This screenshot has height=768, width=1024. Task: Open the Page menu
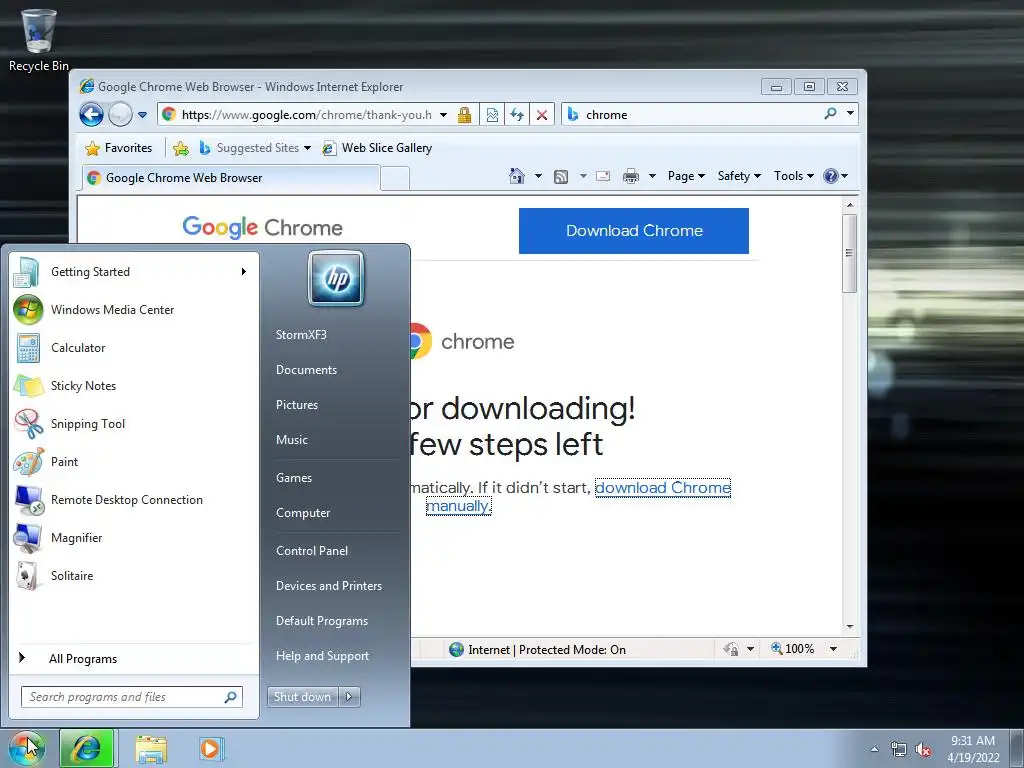686,176
